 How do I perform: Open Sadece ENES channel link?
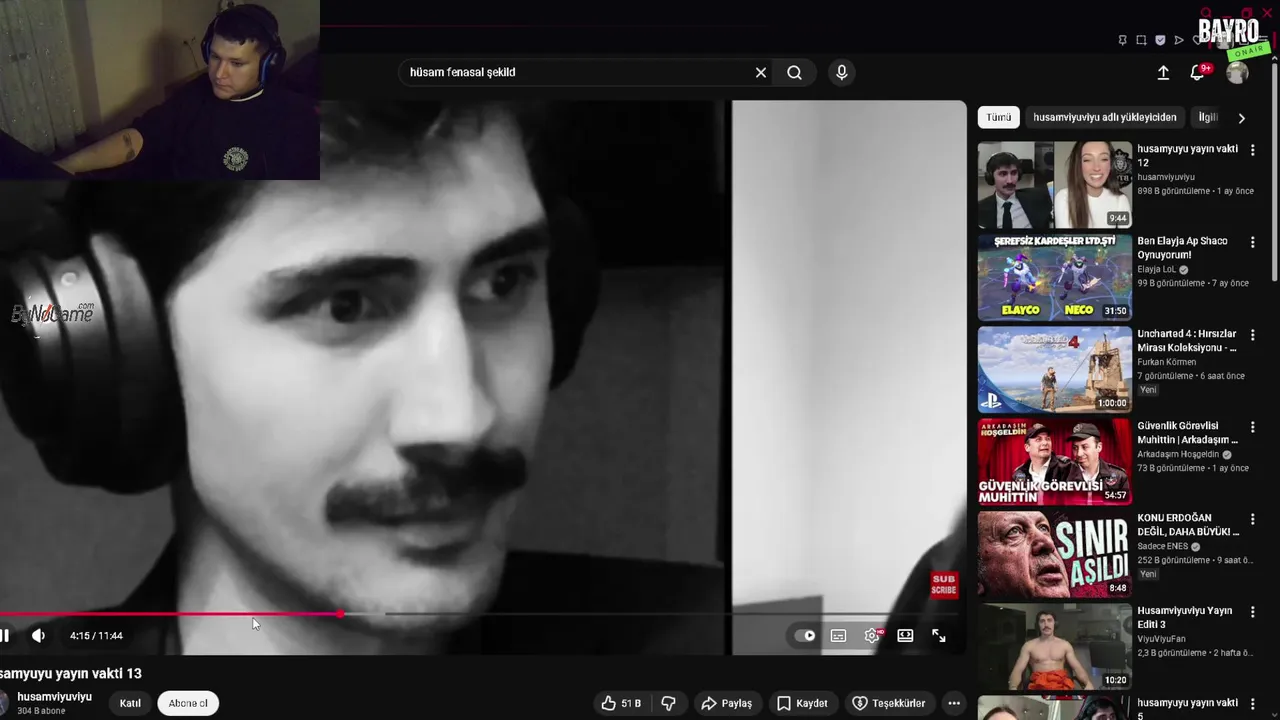(x=1162, y=547)
